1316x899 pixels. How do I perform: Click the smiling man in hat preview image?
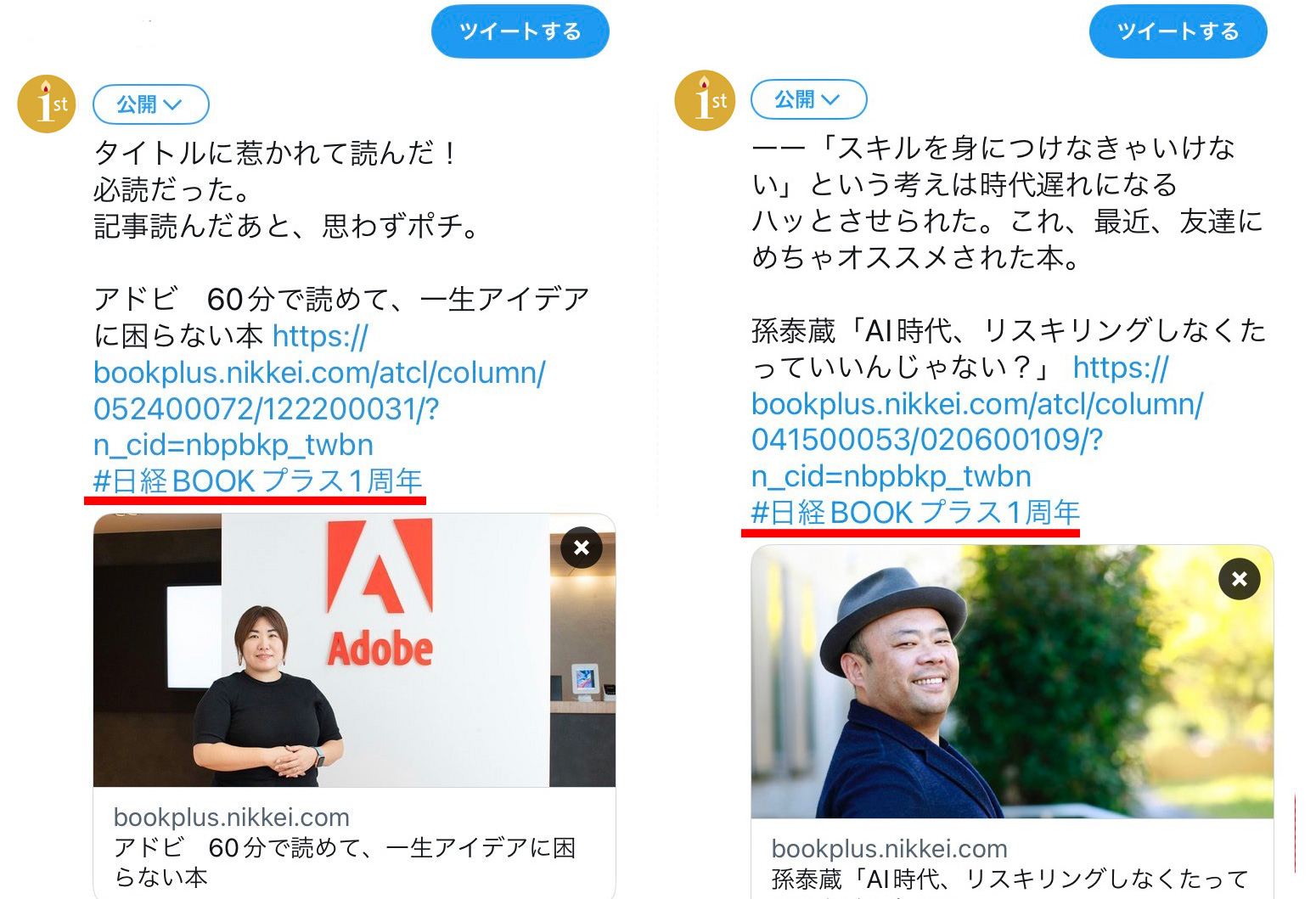point(1012,682)
